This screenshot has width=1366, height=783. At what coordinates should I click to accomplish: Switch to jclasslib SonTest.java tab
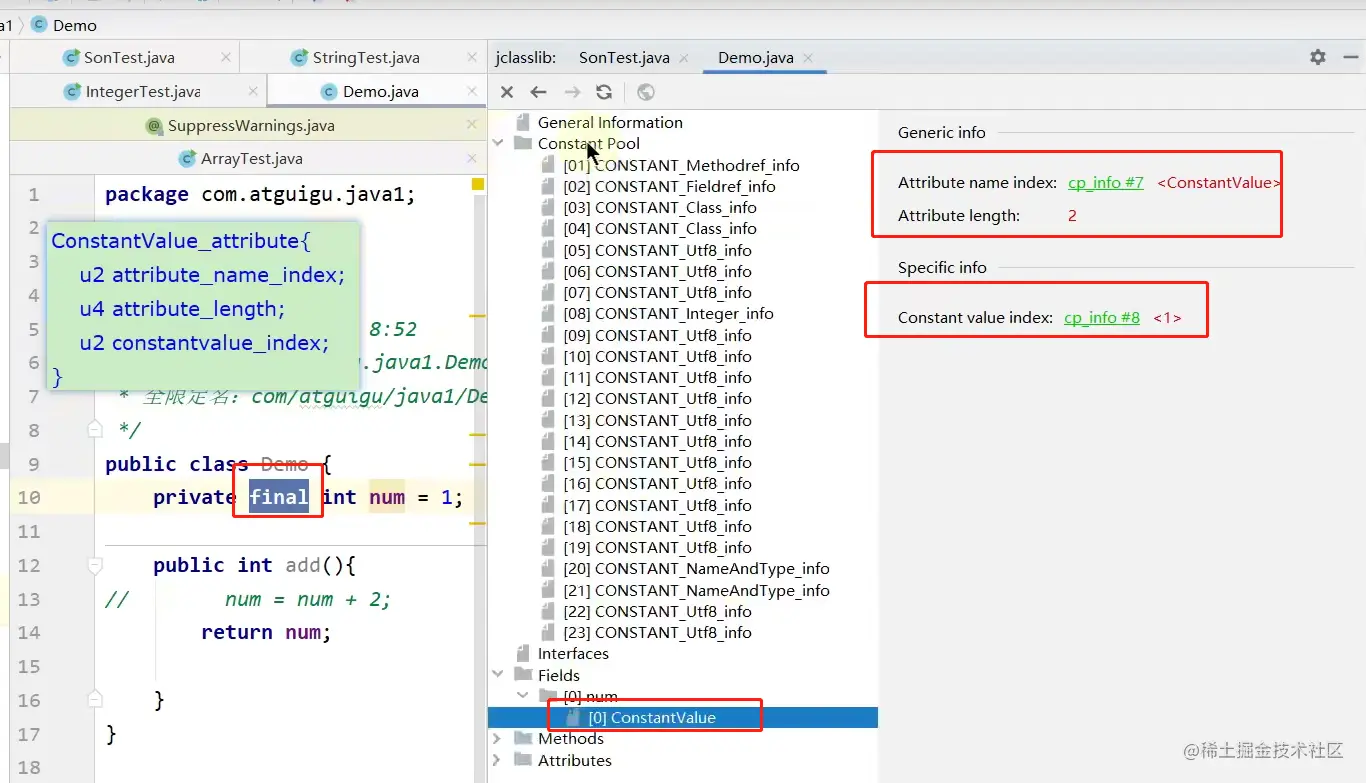pos(624,57)
